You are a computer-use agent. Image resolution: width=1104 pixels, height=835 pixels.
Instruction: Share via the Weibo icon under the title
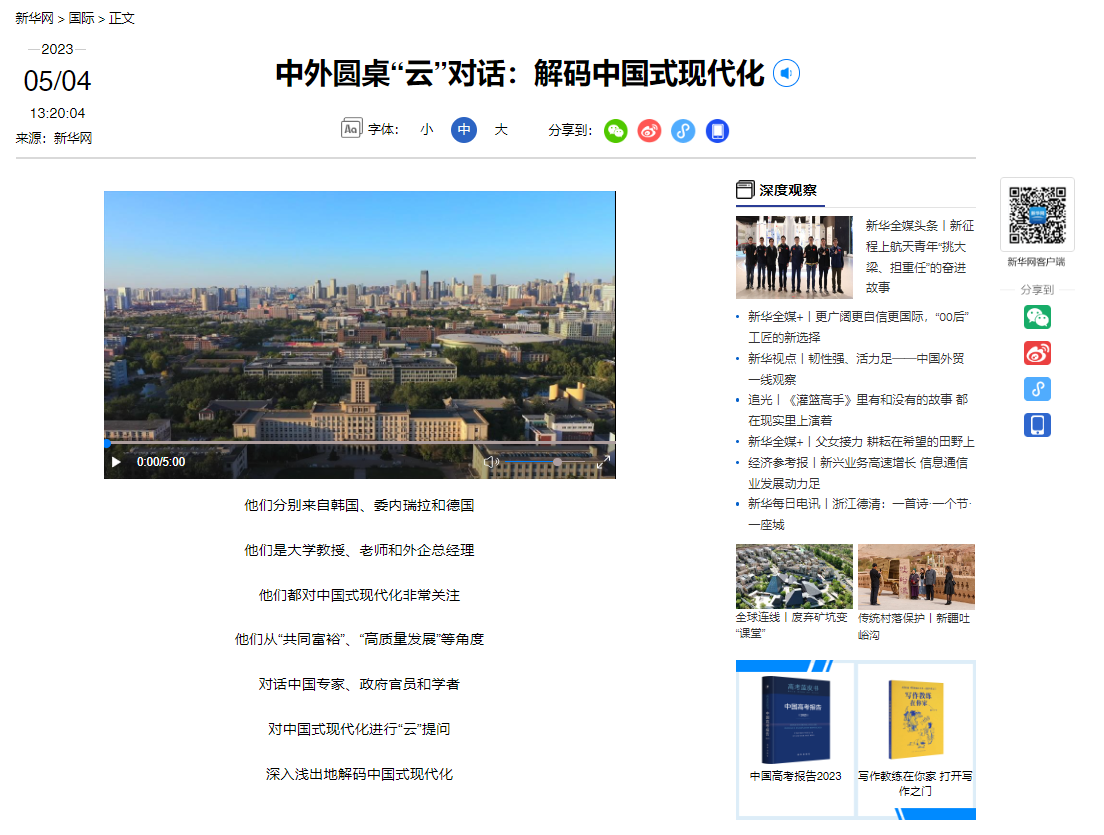(x=650, y=131)
